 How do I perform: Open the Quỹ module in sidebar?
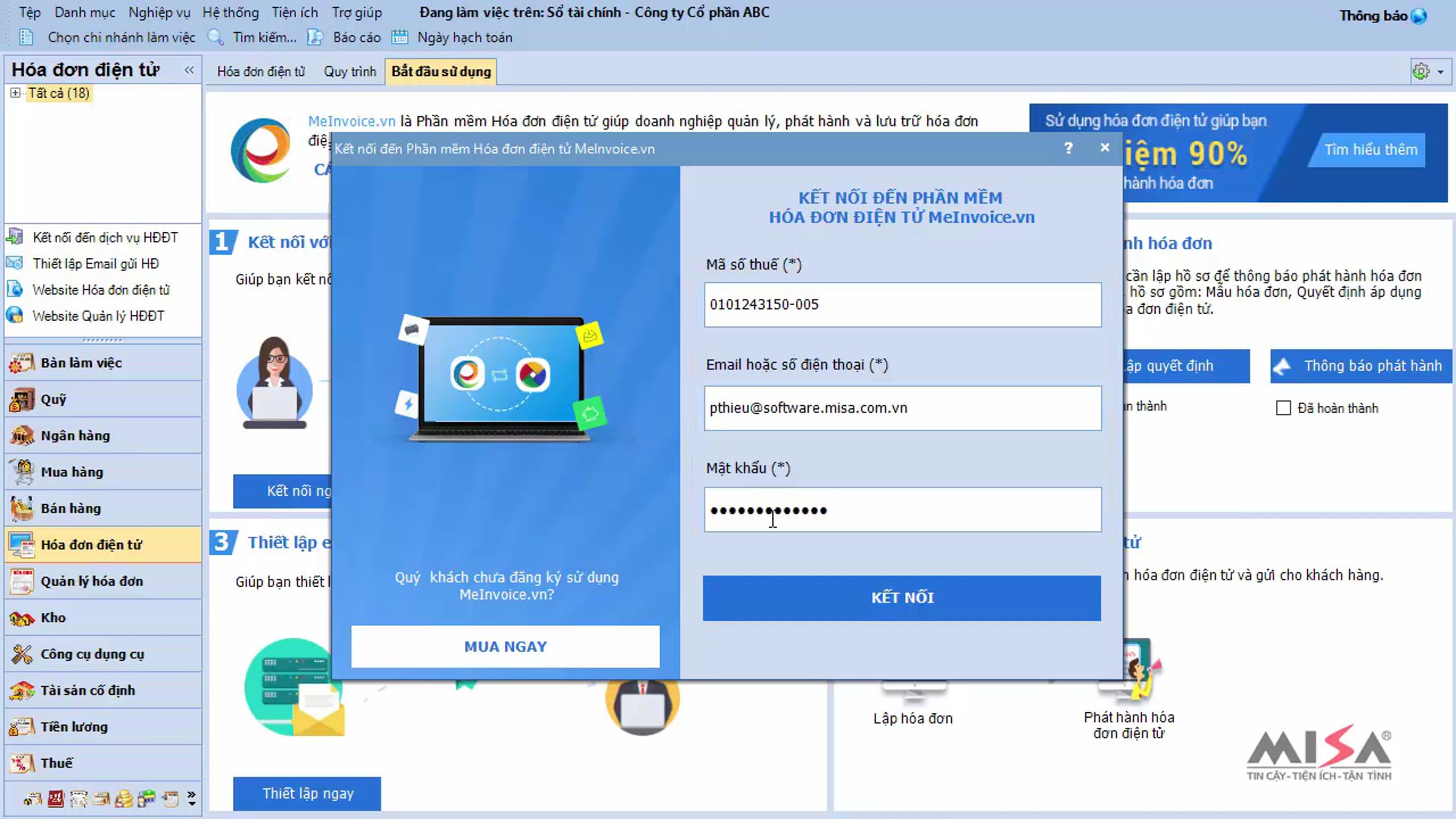click(x=103, y=399)
